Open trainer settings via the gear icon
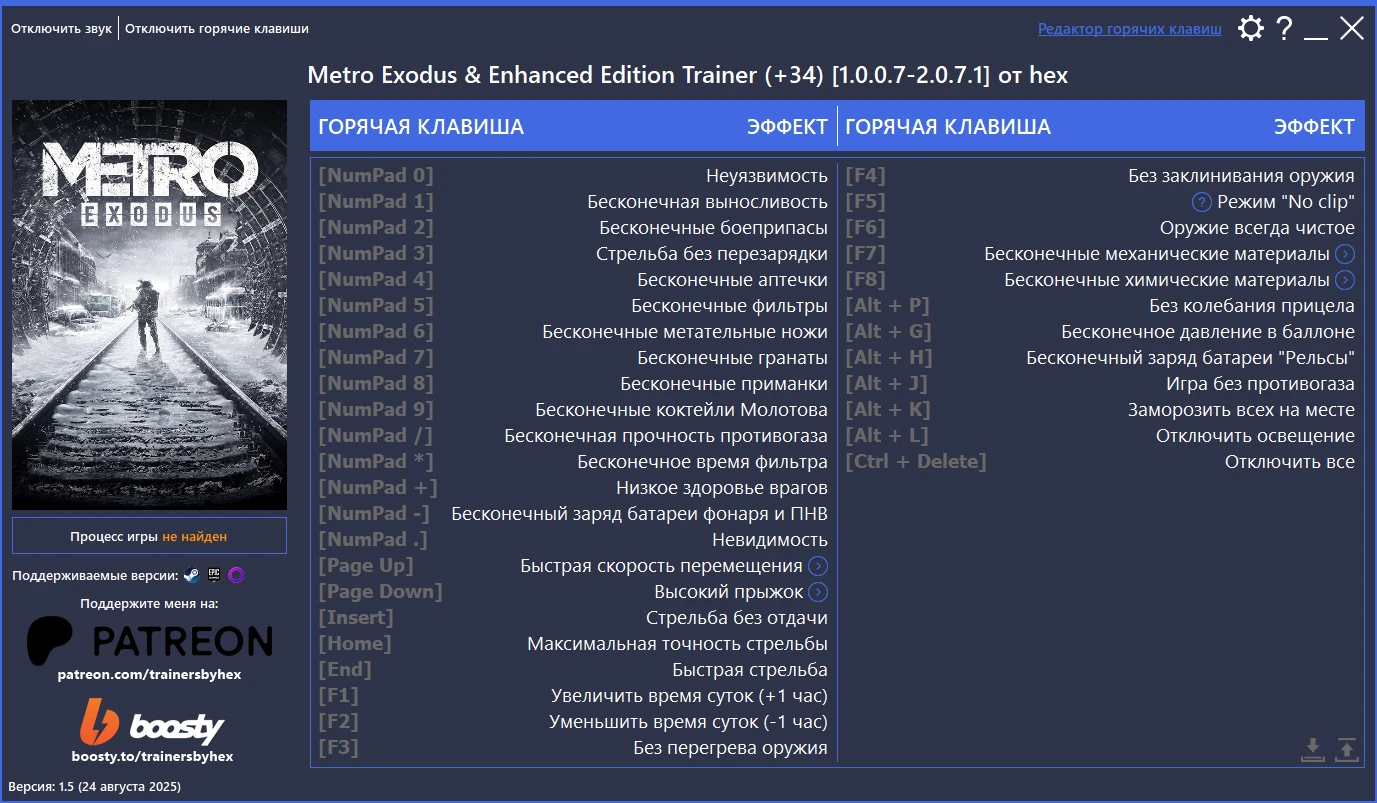Screen dimensions: 1377x803 [1250, 28]
